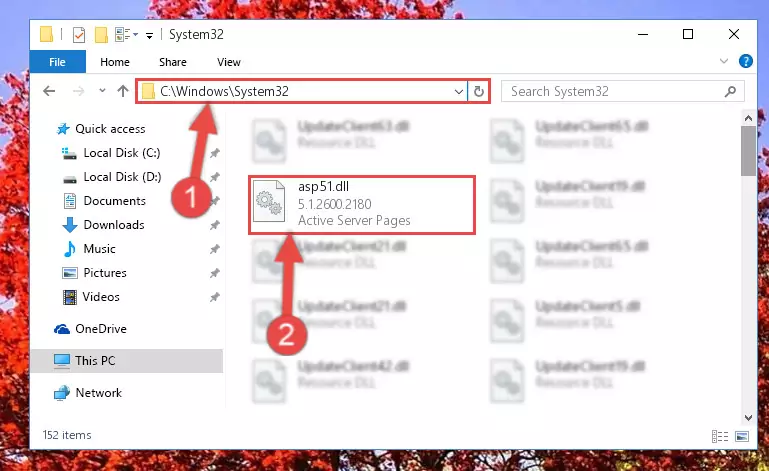Go back with the Back arrow
Screen dimensions: 769x471
tap(49, 91)
